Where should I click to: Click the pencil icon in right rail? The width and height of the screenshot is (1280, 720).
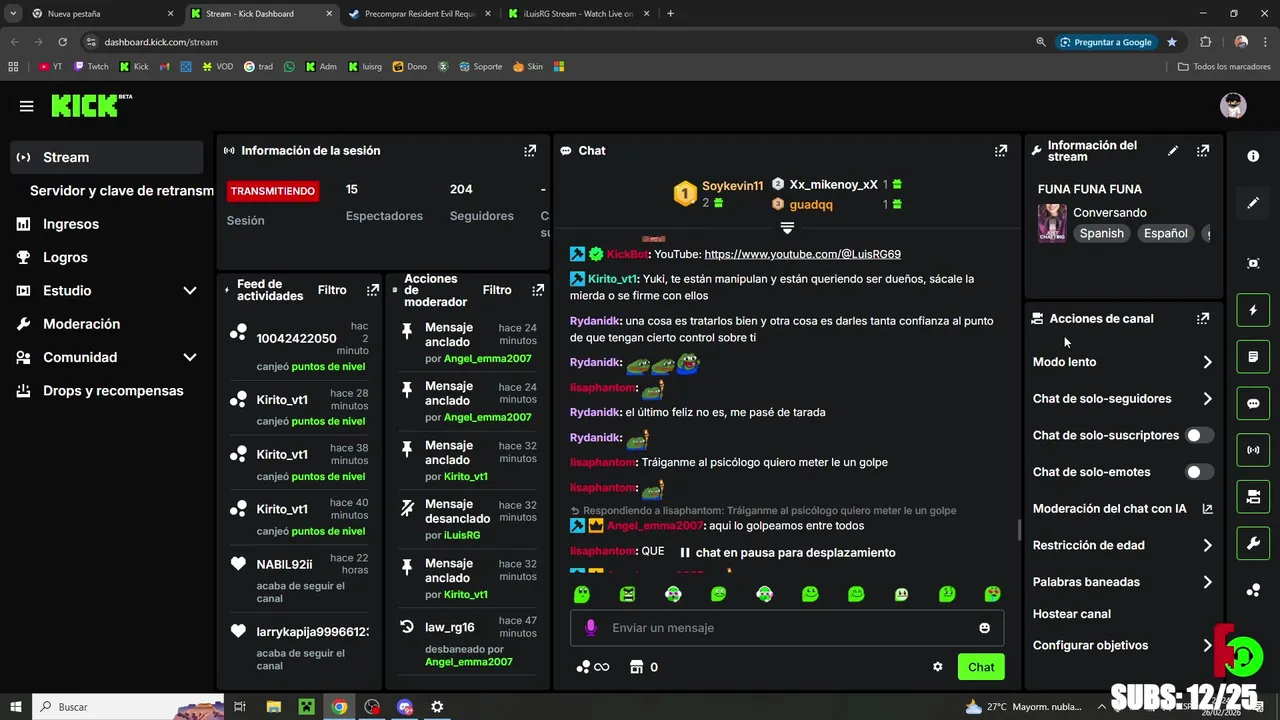tap(1253, 203)
